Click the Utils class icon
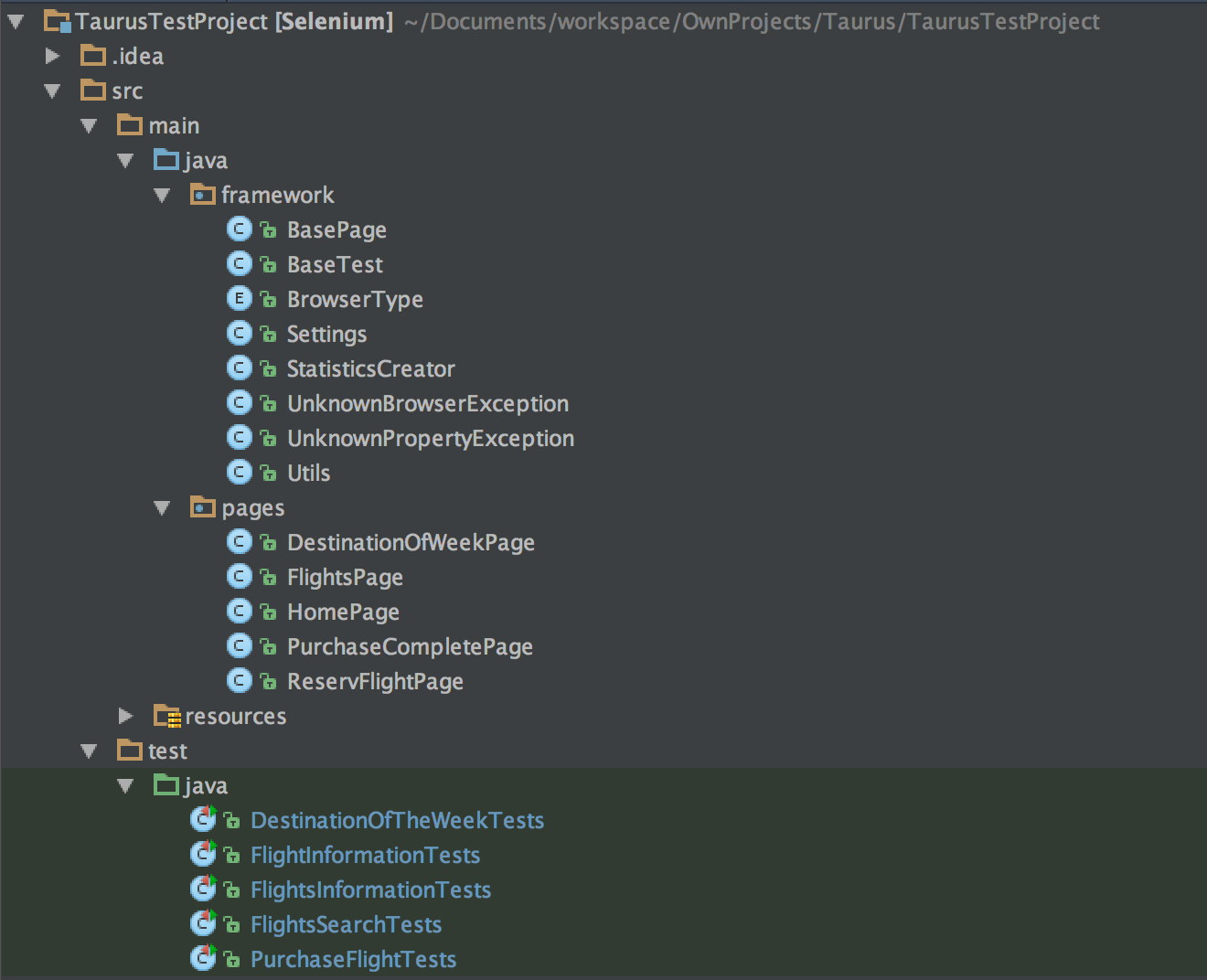Viewport: 1207px width, 980px height. pyautogui.click(x=239, y=473)
